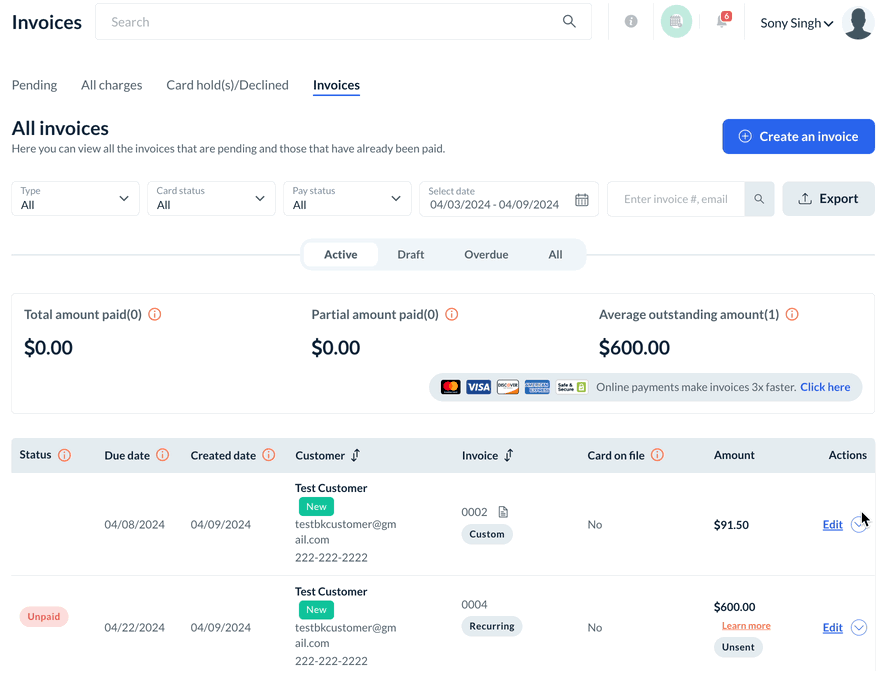Click the Discover card logo
The image size is (894, 673).
click(507, 387)
